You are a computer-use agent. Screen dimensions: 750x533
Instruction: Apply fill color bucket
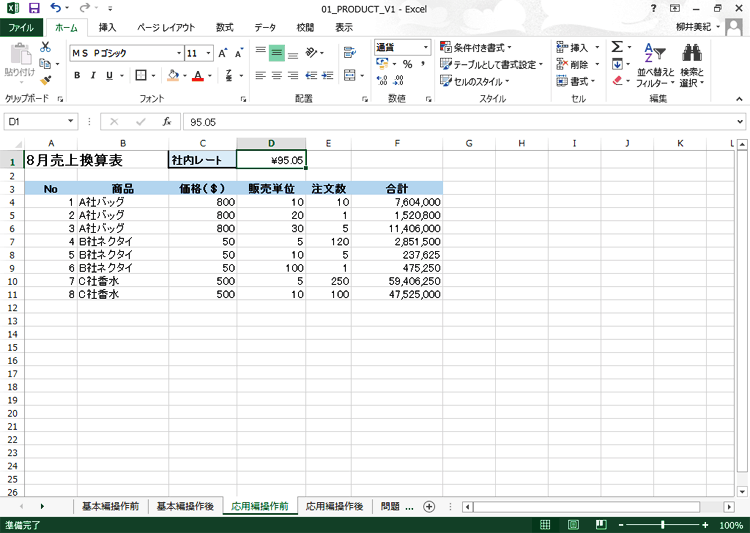pos(173,75)
